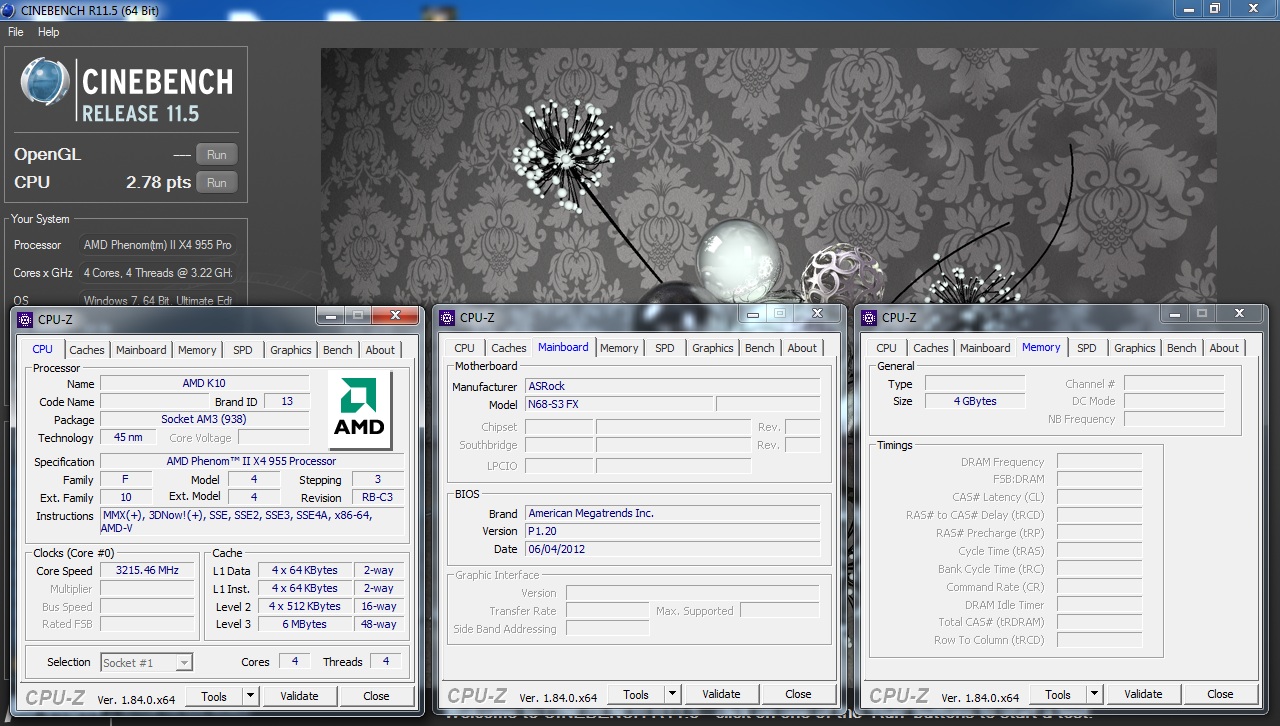
Task: Click Cinebench title bar app icon
Action: click(x=9, y=10)
